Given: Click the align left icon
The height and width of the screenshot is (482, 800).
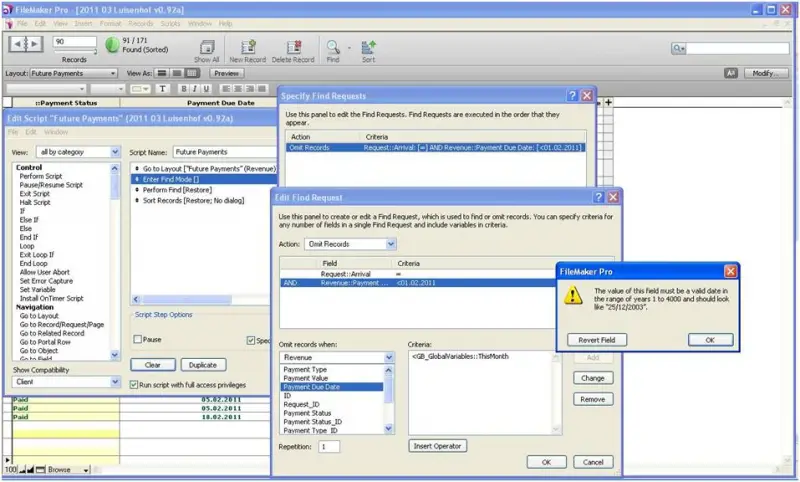Looking at the screenshot, I should tap(226, 89).
